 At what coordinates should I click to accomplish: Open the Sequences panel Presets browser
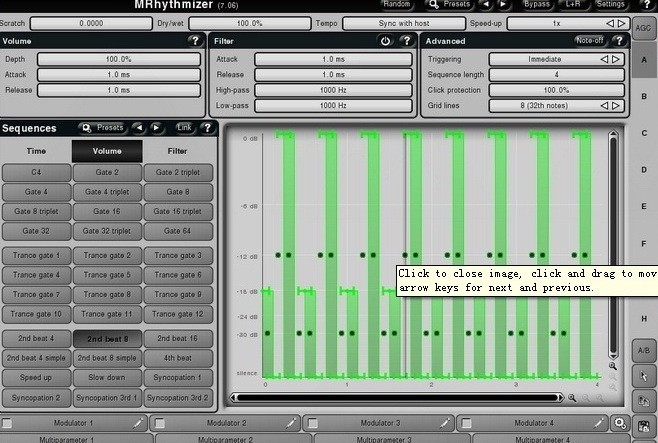103,128
